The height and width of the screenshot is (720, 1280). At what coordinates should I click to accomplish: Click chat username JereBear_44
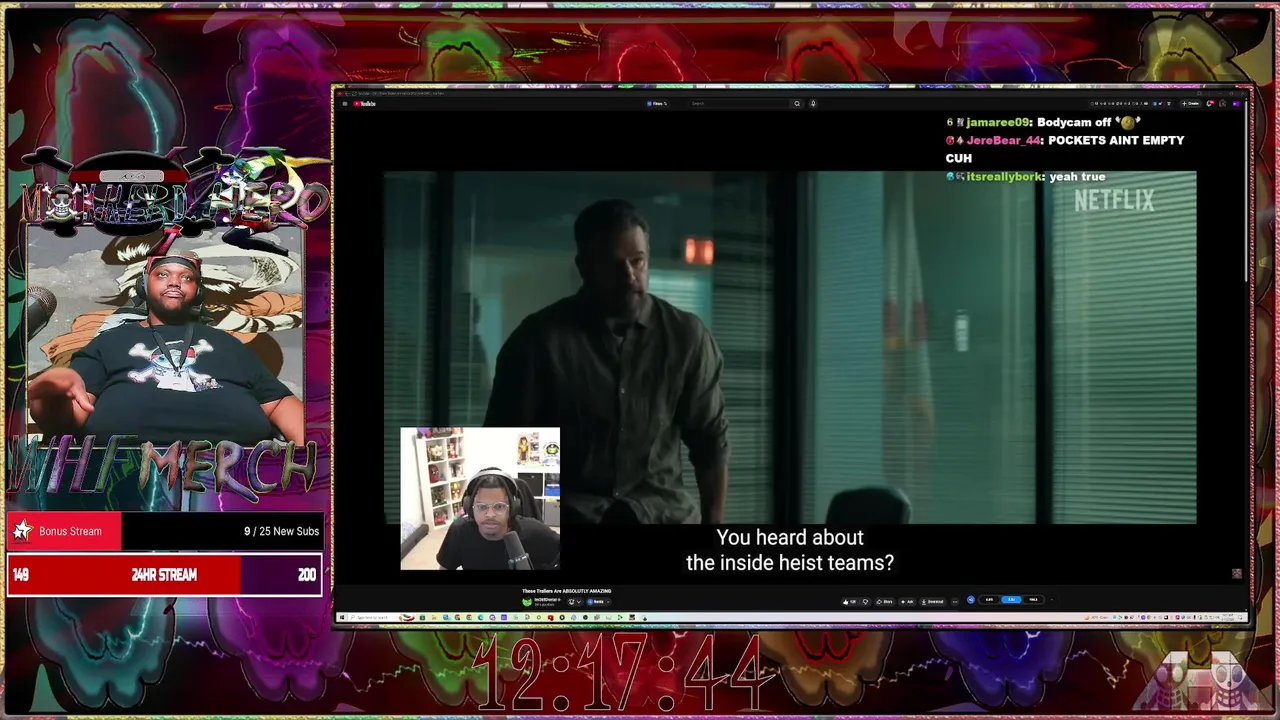[1003, 140]
